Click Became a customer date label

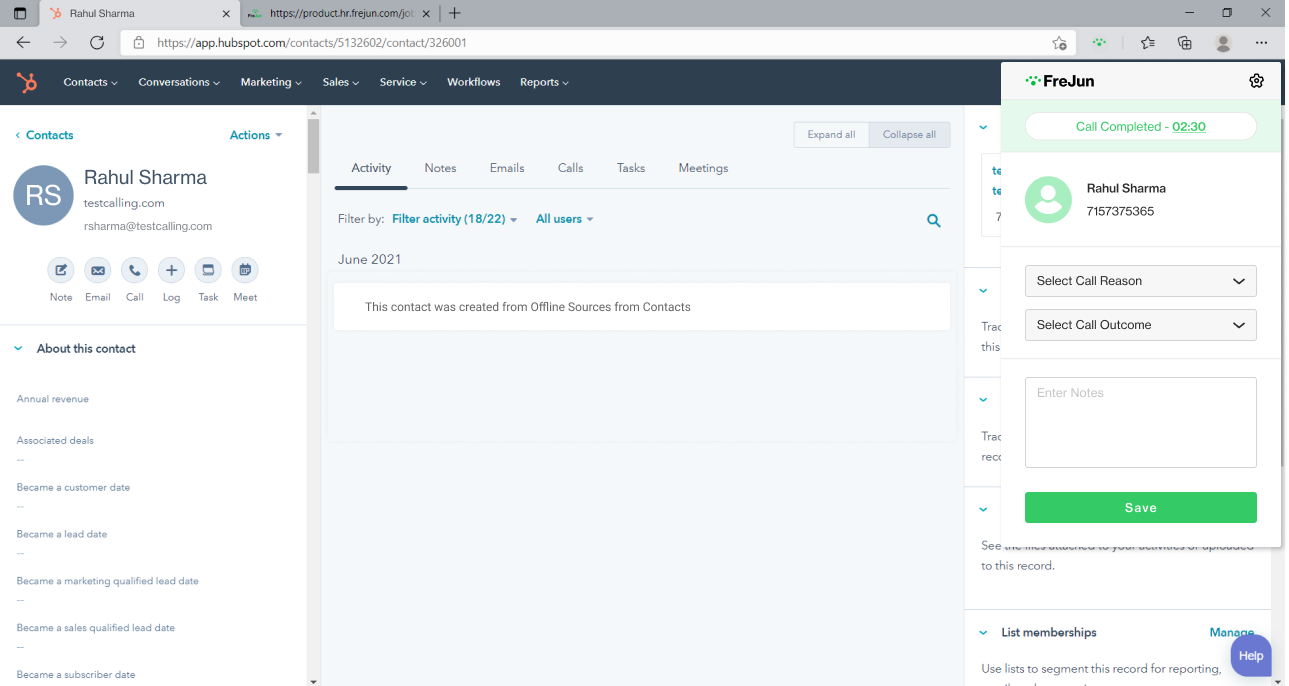[x=73, y=487]
